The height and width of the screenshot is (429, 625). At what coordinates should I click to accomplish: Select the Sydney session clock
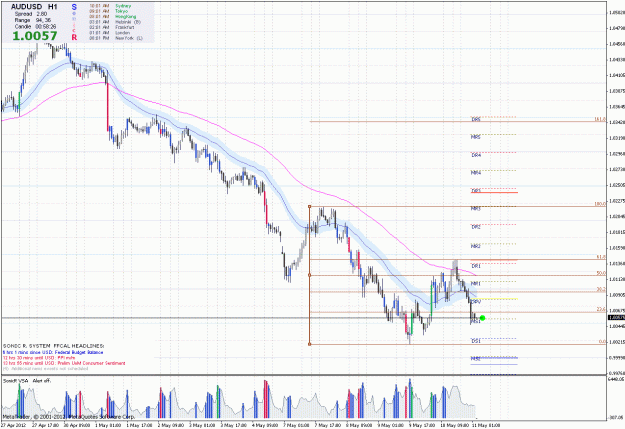110,6
